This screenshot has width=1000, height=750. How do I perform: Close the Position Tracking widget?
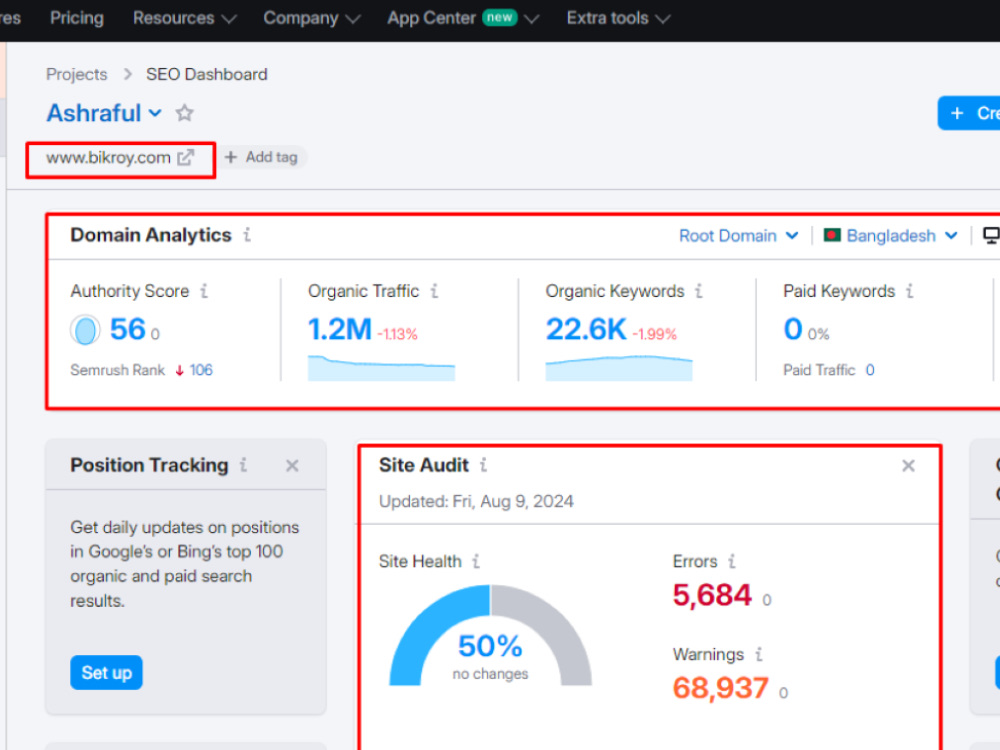click(292, 466)
